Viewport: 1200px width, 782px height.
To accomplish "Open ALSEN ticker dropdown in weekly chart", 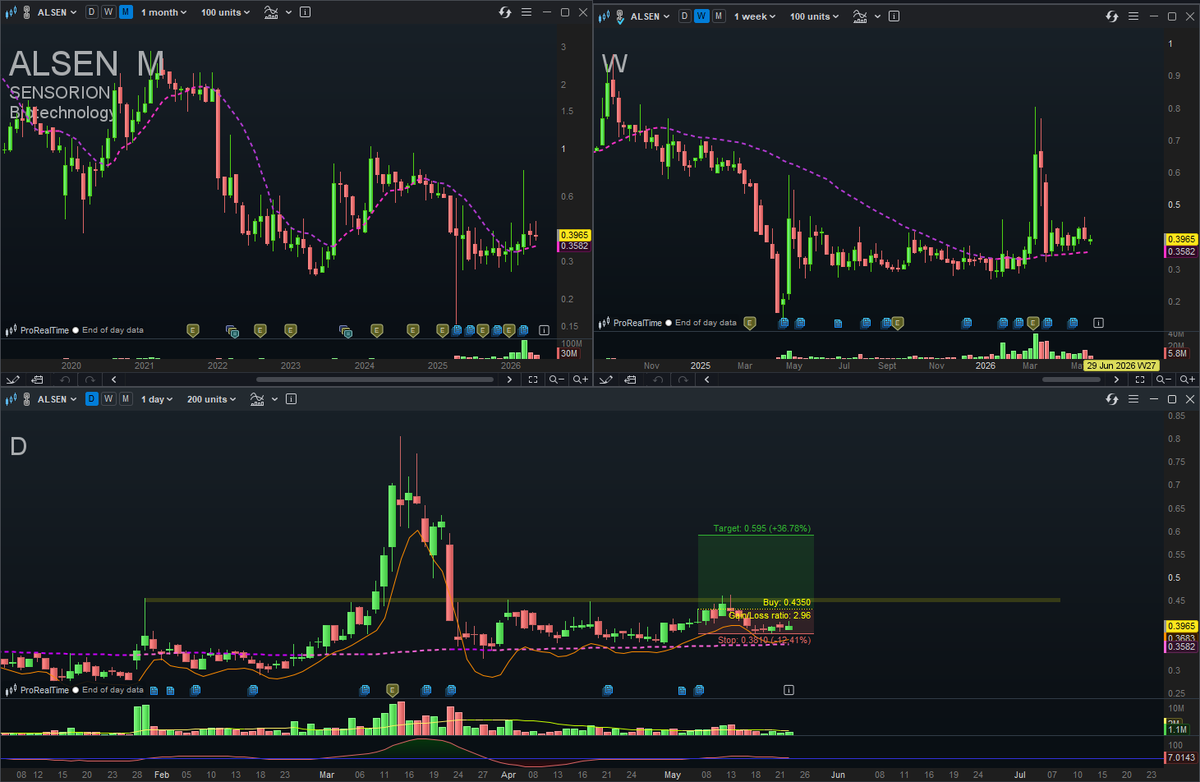I will pos(650,16).
